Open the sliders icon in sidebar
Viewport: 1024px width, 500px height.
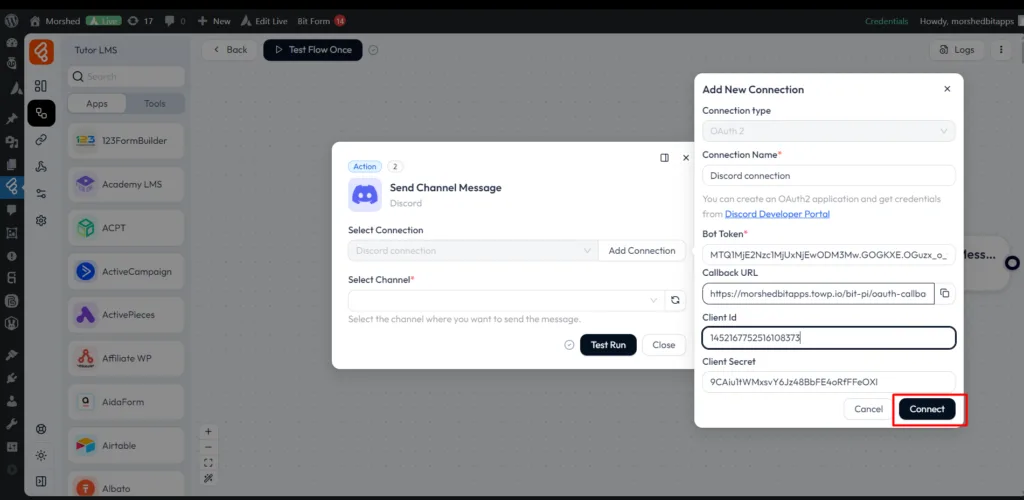[41, 193]
